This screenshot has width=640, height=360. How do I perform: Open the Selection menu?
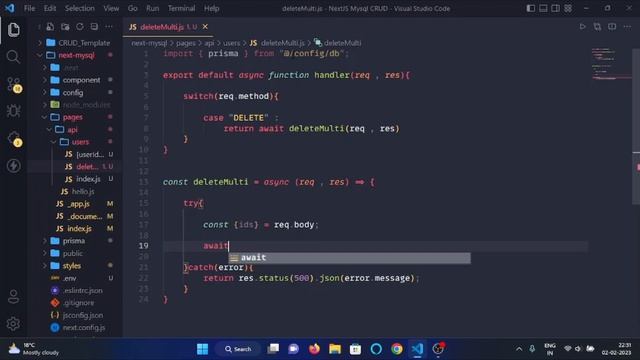(80, 8)
